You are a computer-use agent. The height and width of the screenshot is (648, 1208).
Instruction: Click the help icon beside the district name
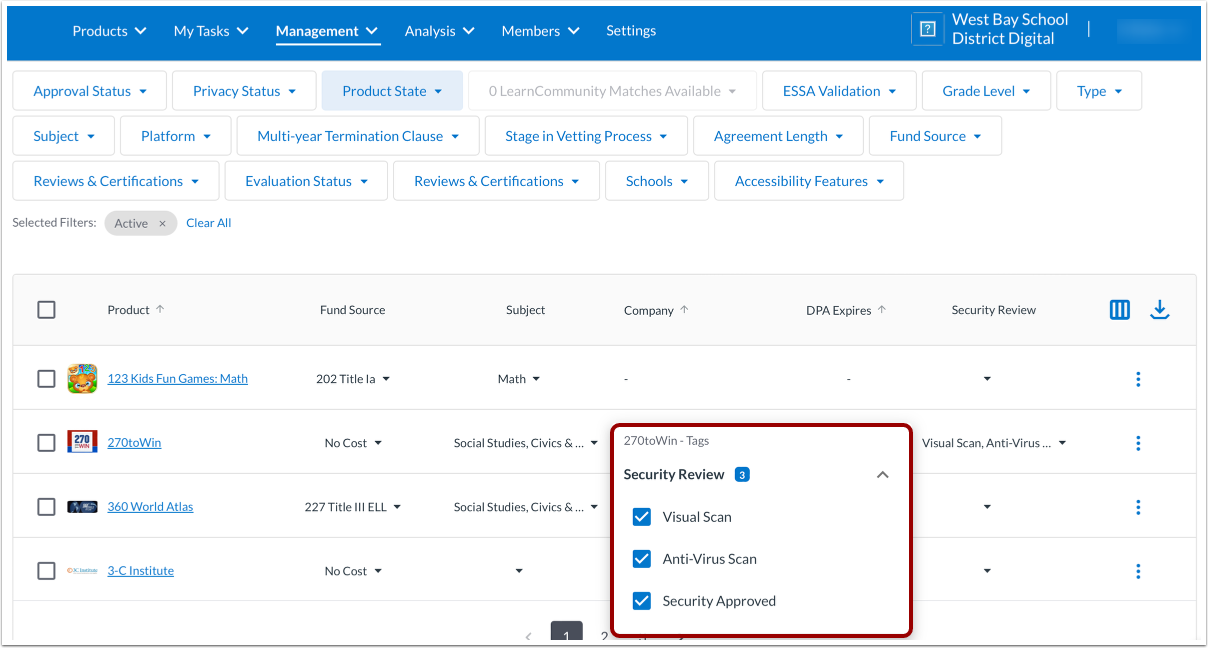click(927, 29)
